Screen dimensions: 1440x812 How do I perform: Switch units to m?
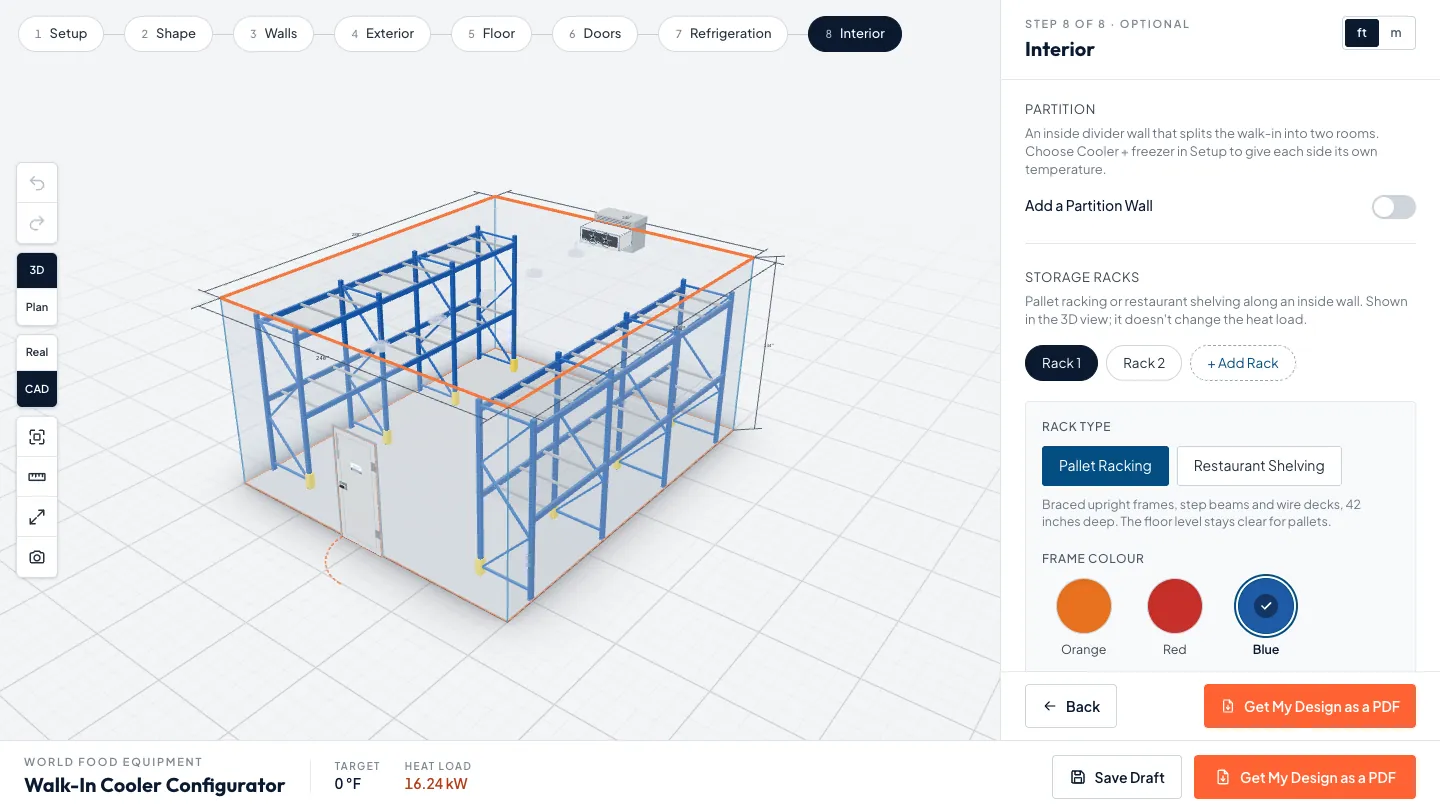pos(1396,33)
